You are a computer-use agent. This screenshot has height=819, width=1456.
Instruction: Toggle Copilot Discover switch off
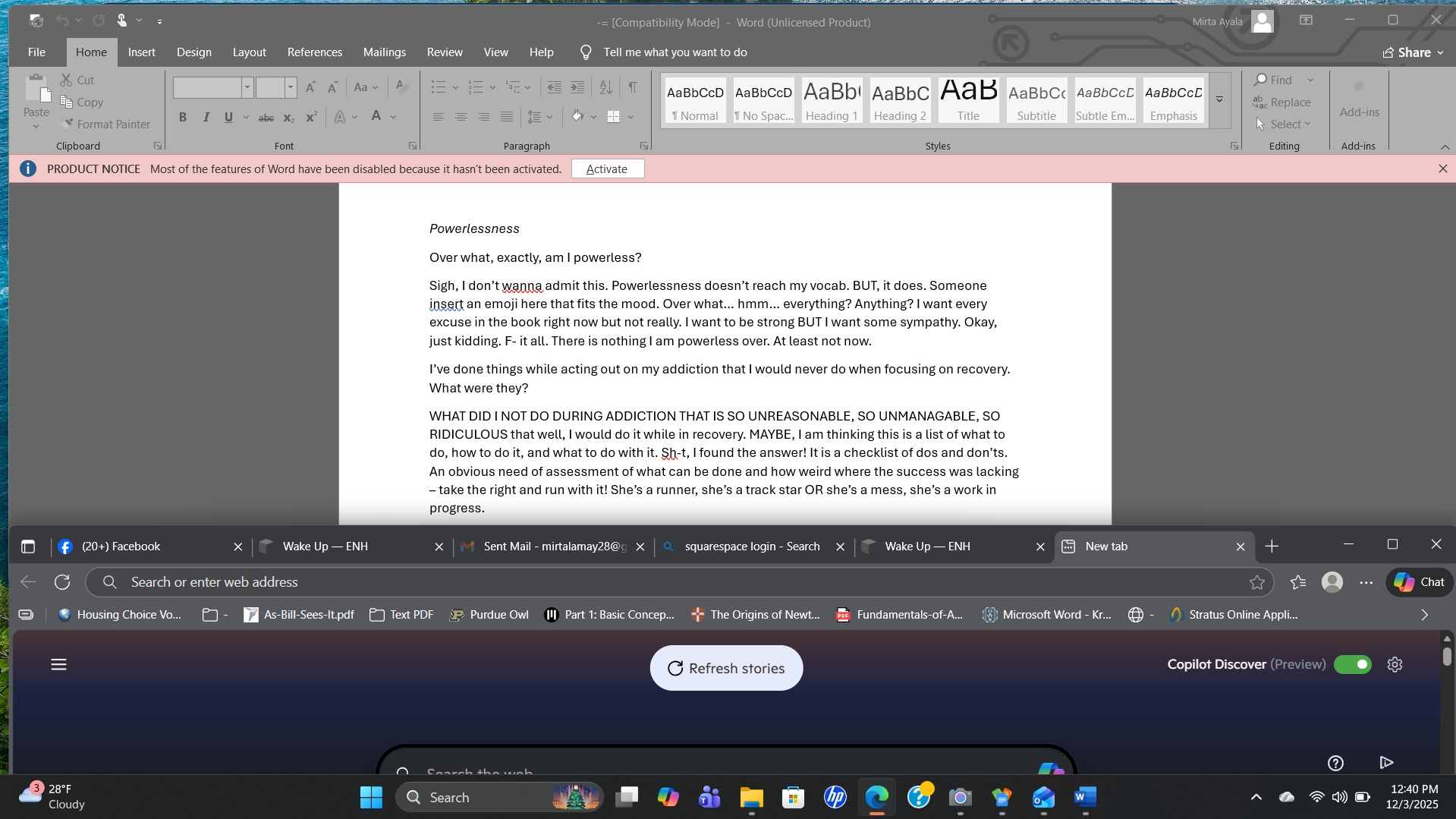point(1353,665)
